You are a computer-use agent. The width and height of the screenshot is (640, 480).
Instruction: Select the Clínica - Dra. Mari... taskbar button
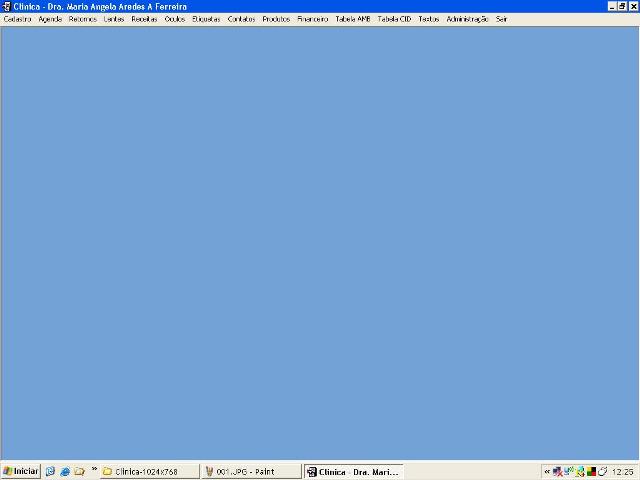tap(353, 471)
